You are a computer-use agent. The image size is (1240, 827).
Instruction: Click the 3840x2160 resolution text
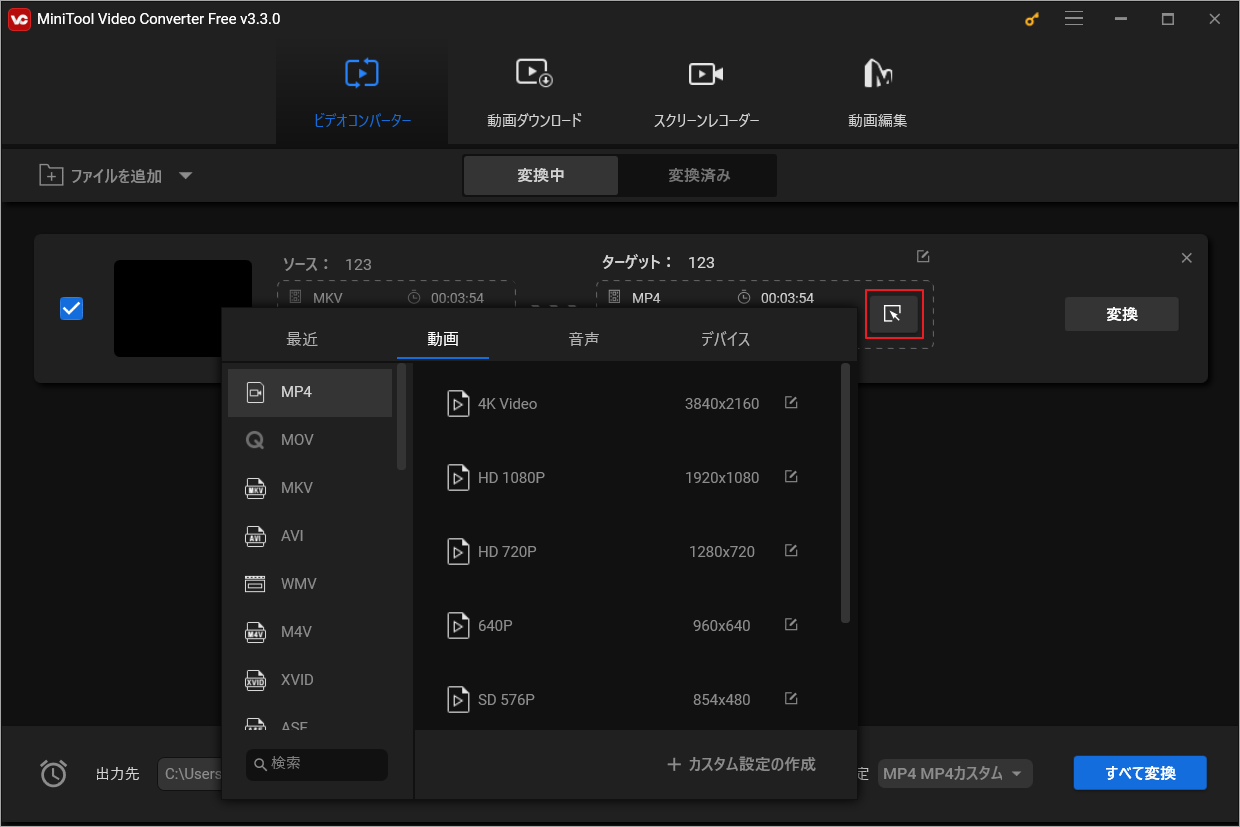[722, 404]
